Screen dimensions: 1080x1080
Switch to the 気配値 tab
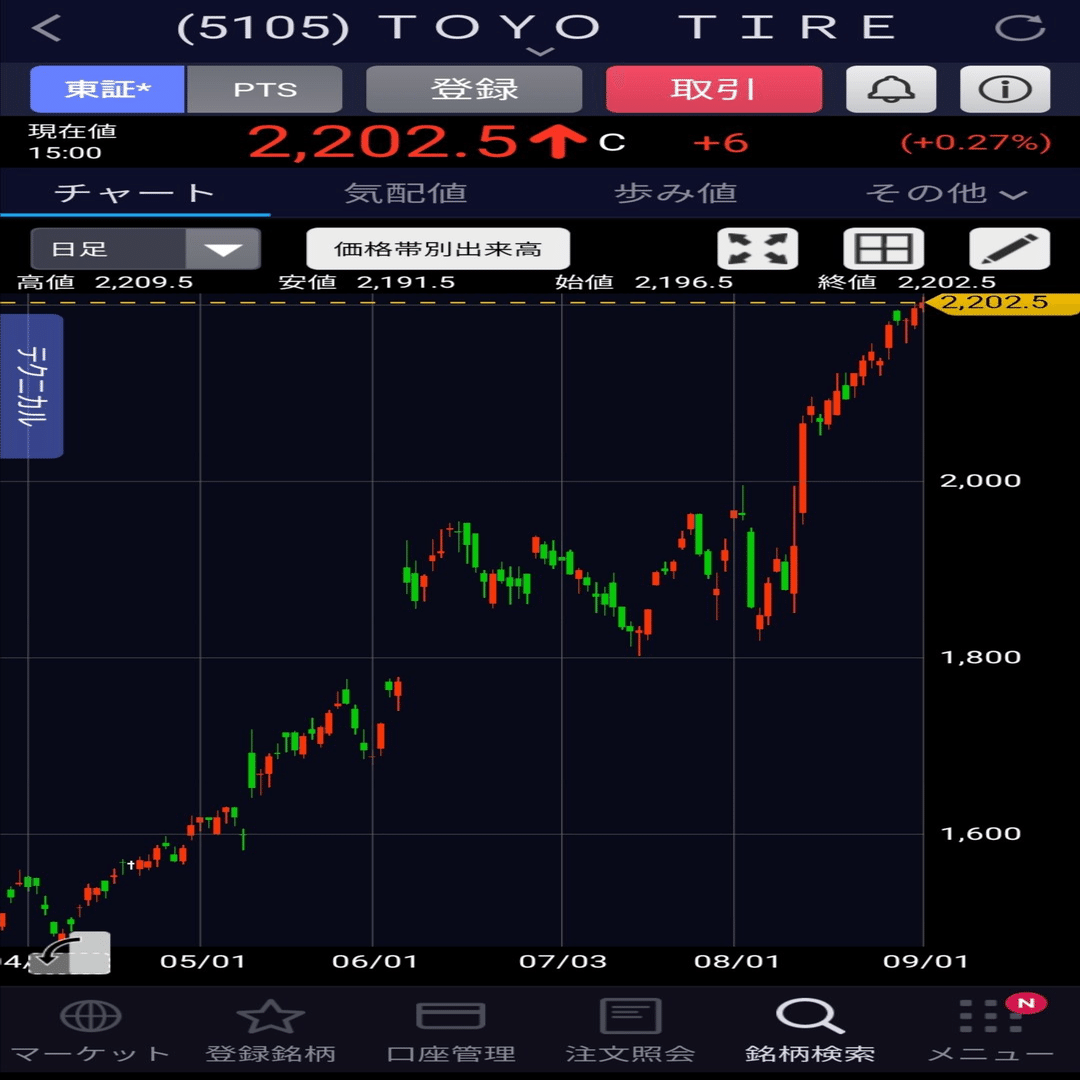point(405,193)
